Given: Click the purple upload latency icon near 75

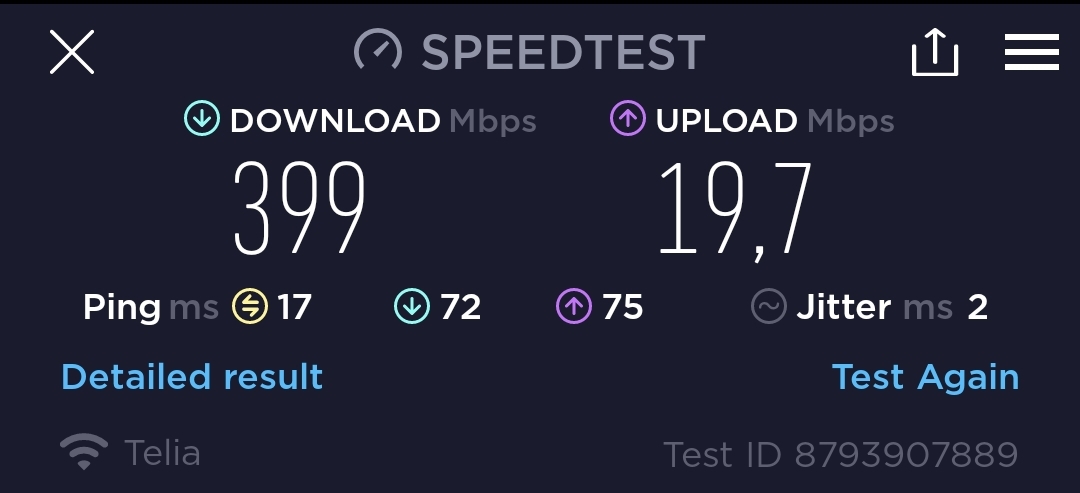Looking at the screenshot, I should pos(574,306).
